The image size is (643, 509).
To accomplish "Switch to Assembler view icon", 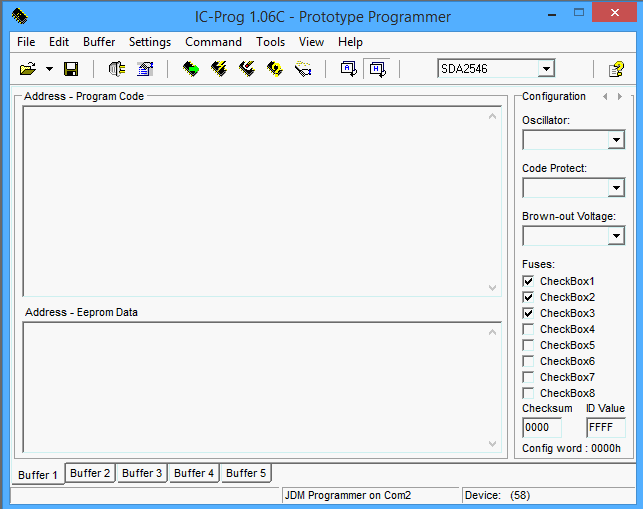I will click(349, 69).
